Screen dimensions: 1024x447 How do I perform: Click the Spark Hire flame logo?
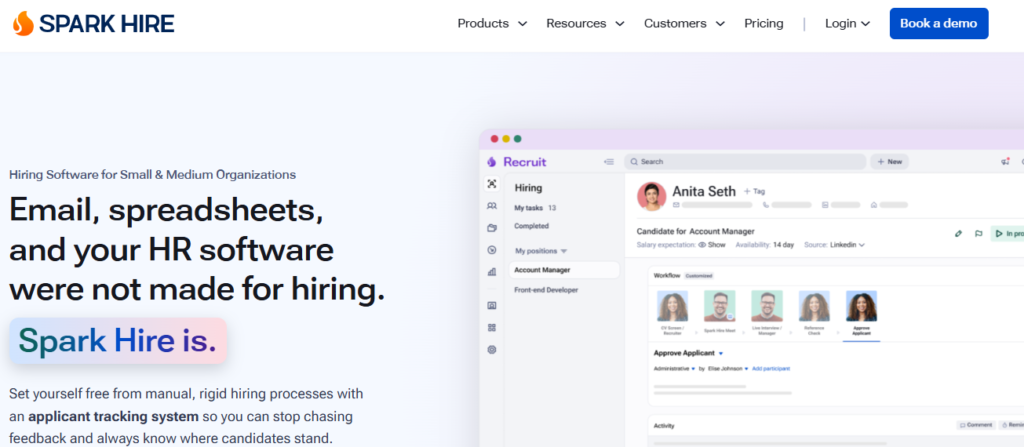23,24
